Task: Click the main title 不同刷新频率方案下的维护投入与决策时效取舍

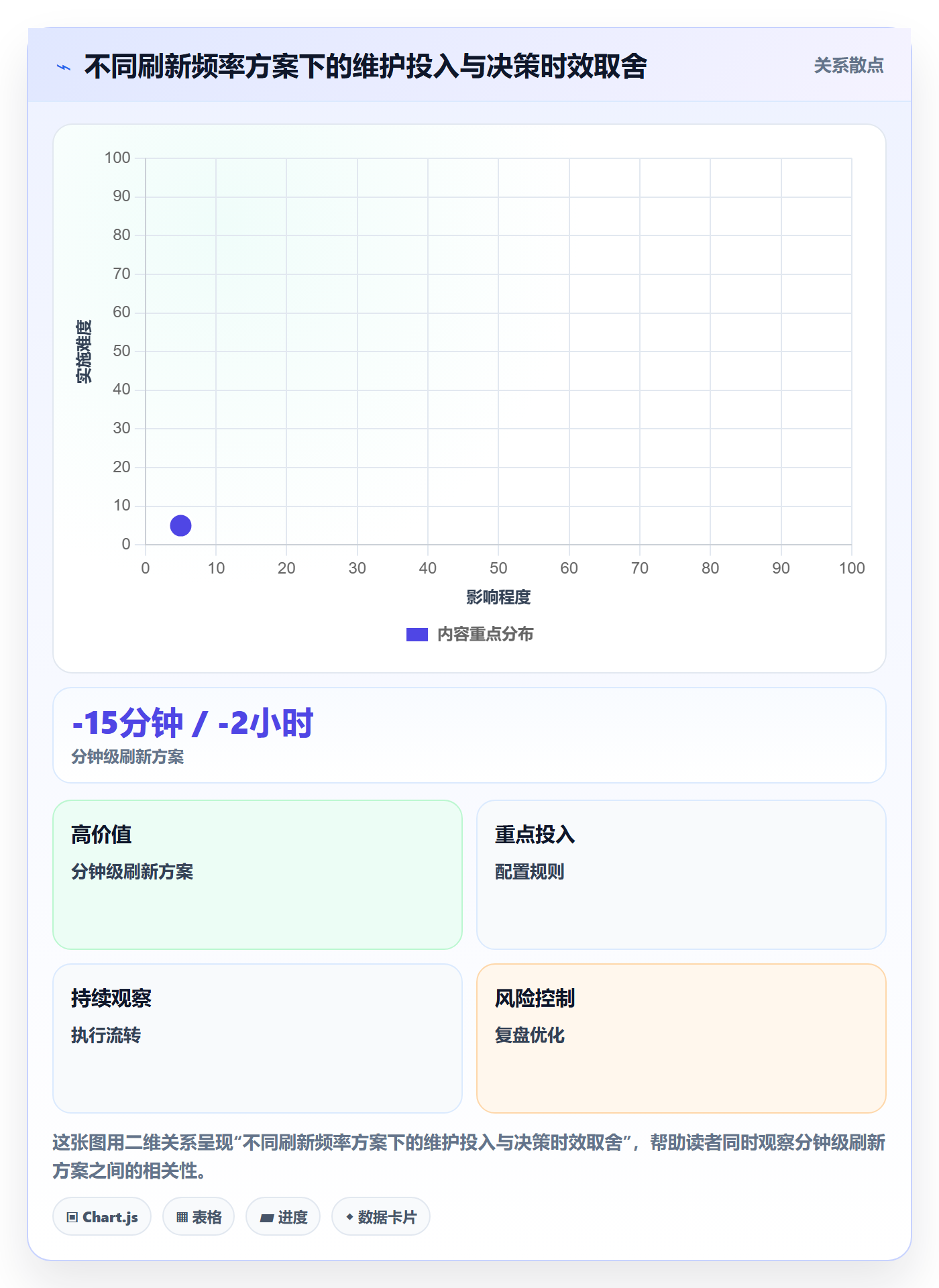Action: (x=366, y=66)
